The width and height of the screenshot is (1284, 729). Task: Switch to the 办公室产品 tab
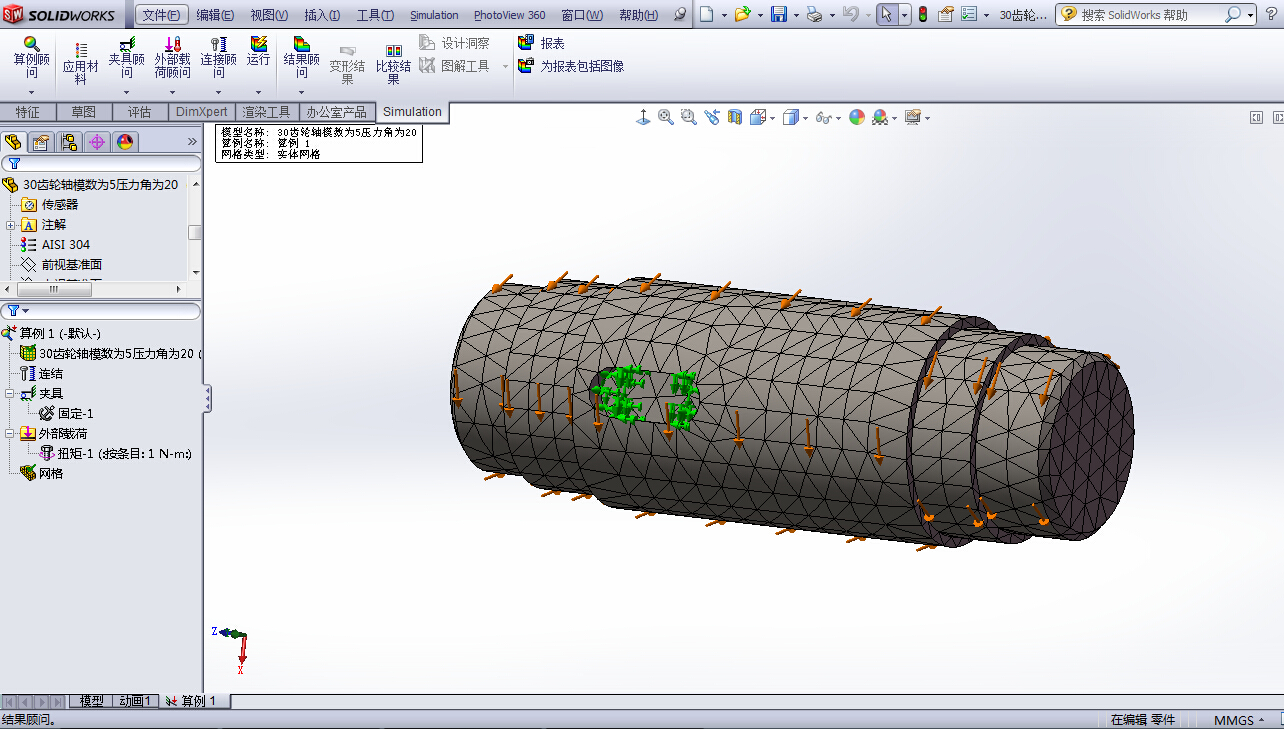(338, 112)
